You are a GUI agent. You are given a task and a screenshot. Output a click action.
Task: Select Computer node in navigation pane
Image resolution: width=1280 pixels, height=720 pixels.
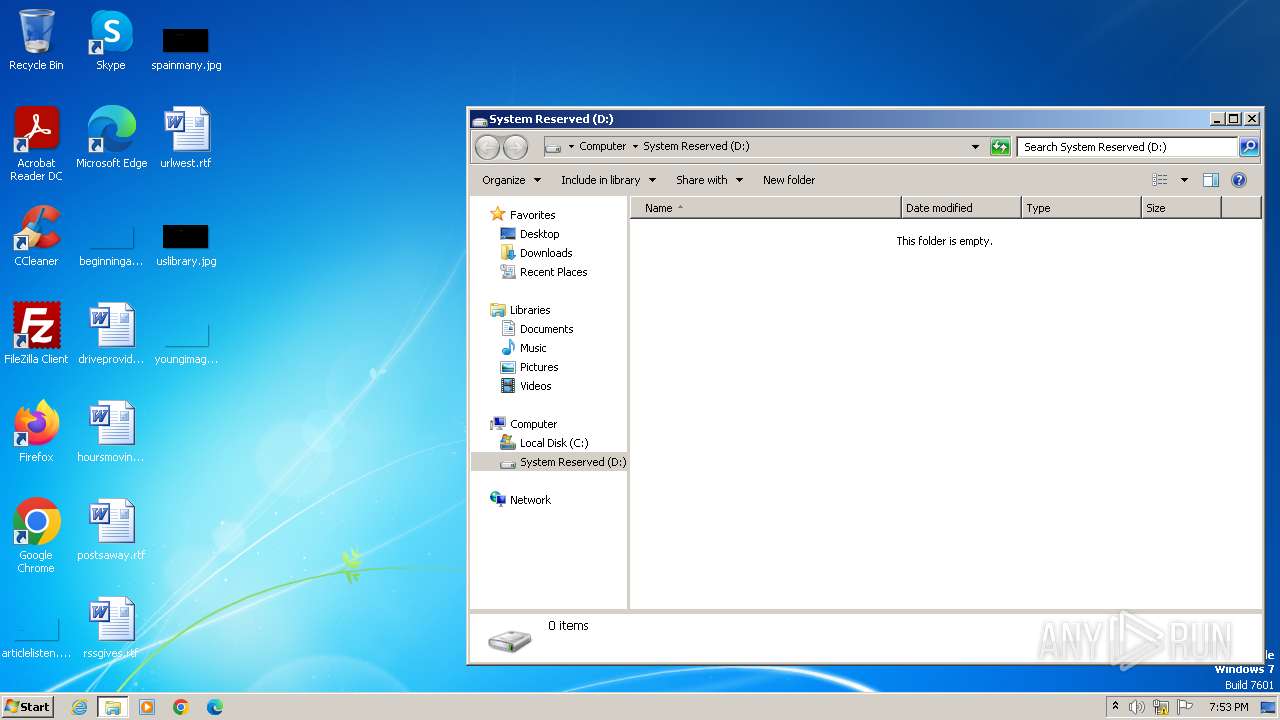click(x=533, y=424)
